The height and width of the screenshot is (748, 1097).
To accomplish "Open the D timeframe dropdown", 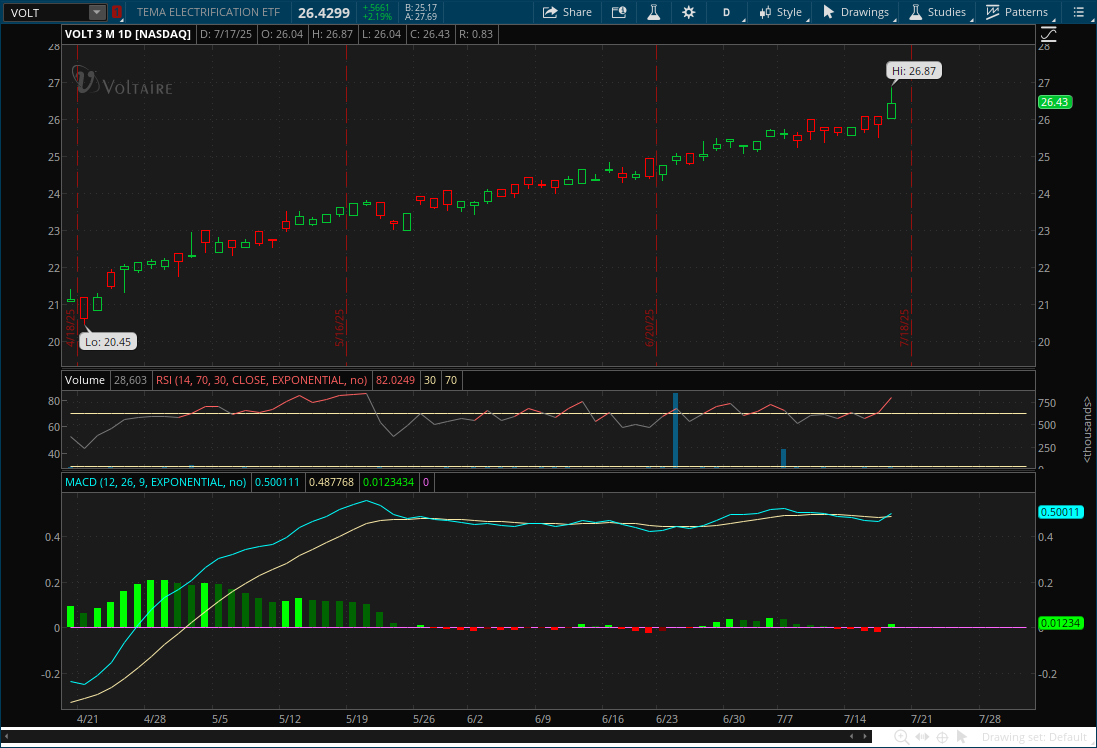I will tap(728, 12).
